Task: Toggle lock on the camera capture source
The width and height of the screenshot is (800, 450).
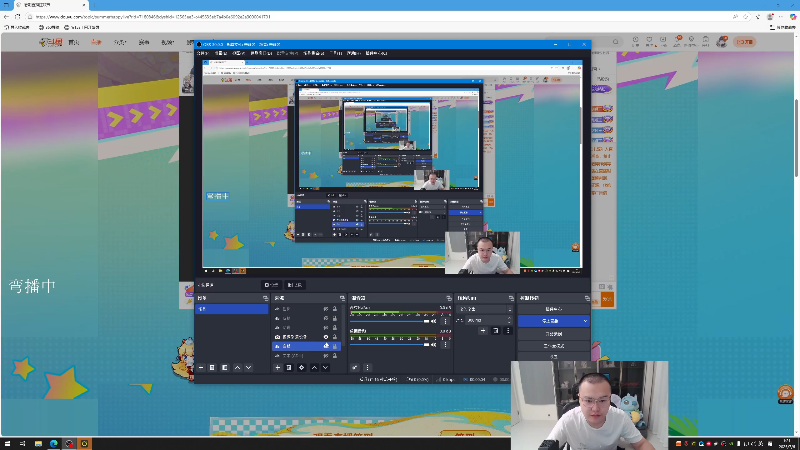Action: [x=335, y=337]
